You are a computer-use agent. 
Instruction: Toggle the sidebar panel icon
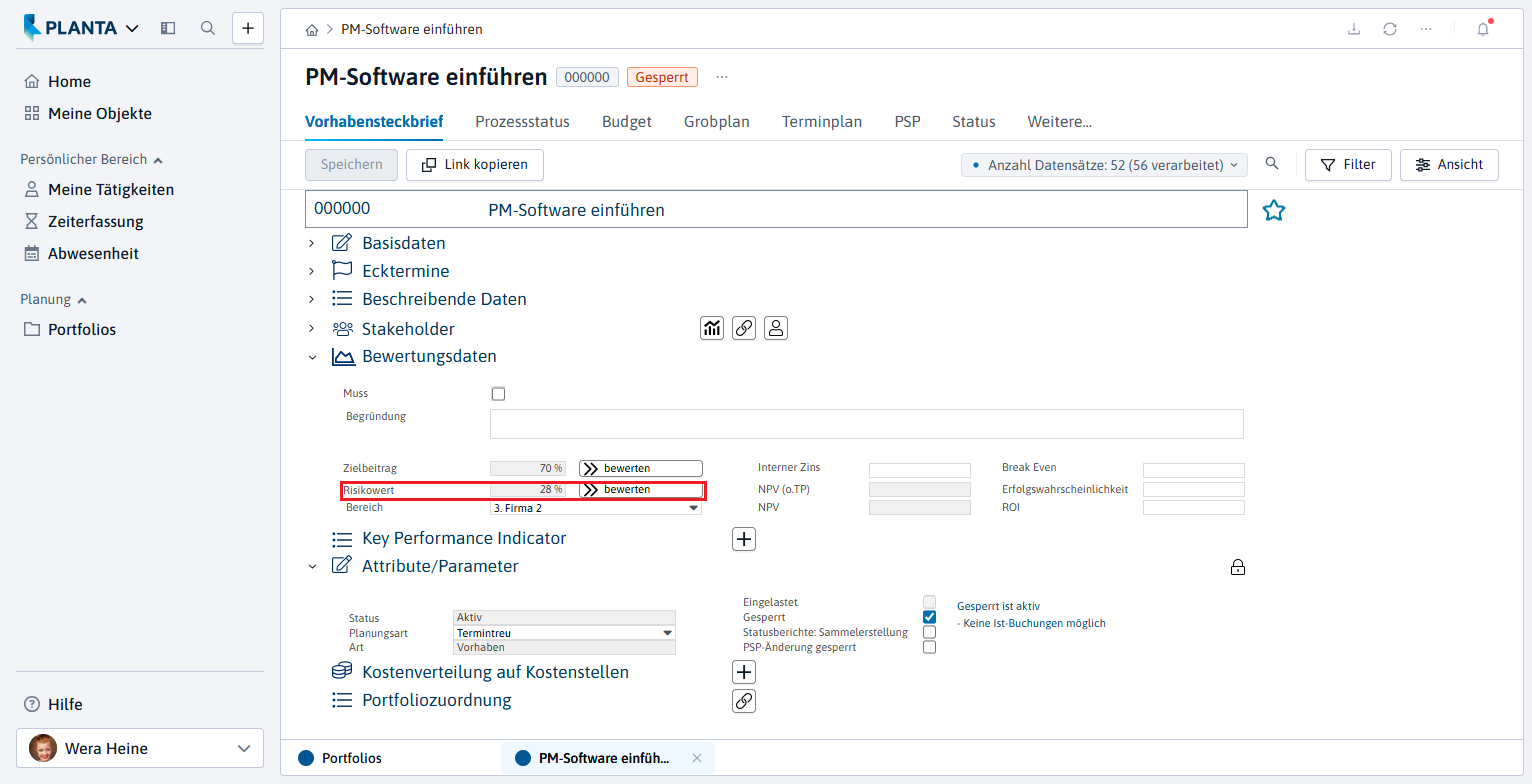tap(168, 28)
